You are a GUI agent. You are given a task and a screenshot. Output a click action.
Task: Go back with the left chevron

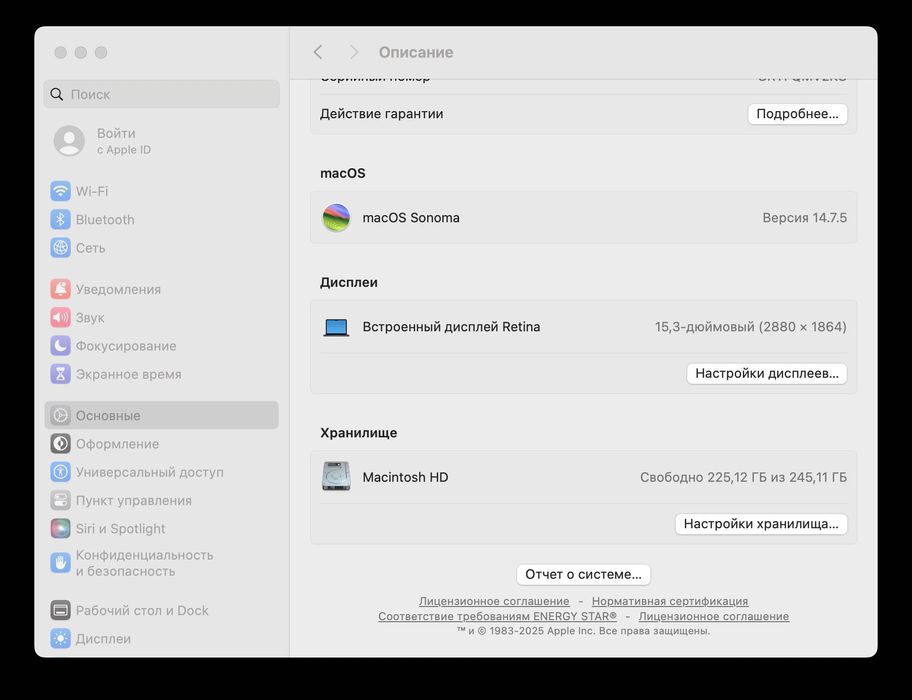(318, 52)
